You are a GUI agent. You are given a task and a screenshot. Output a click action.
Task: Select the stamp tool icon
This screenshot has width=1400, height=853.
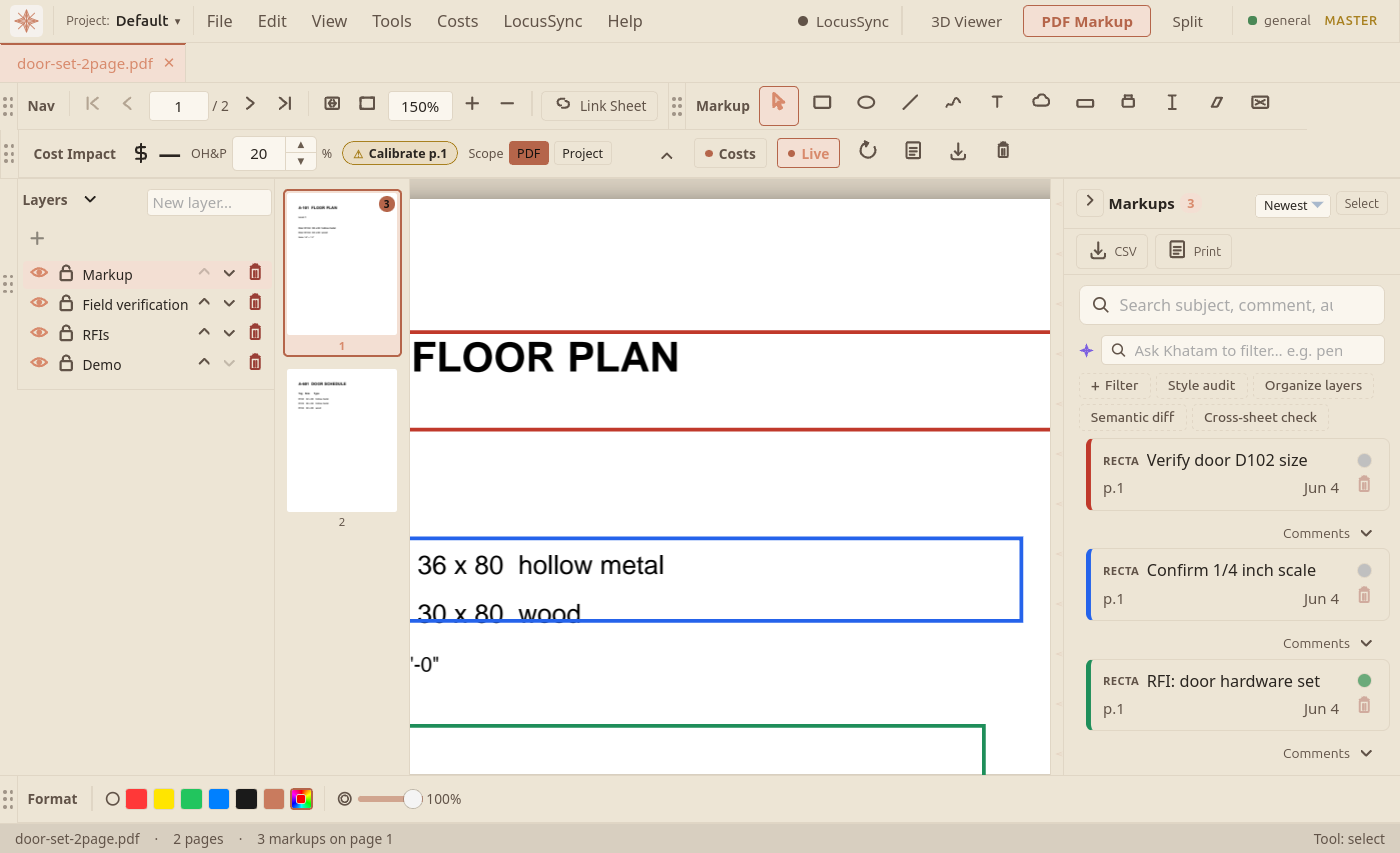(x=1128, y=102)
